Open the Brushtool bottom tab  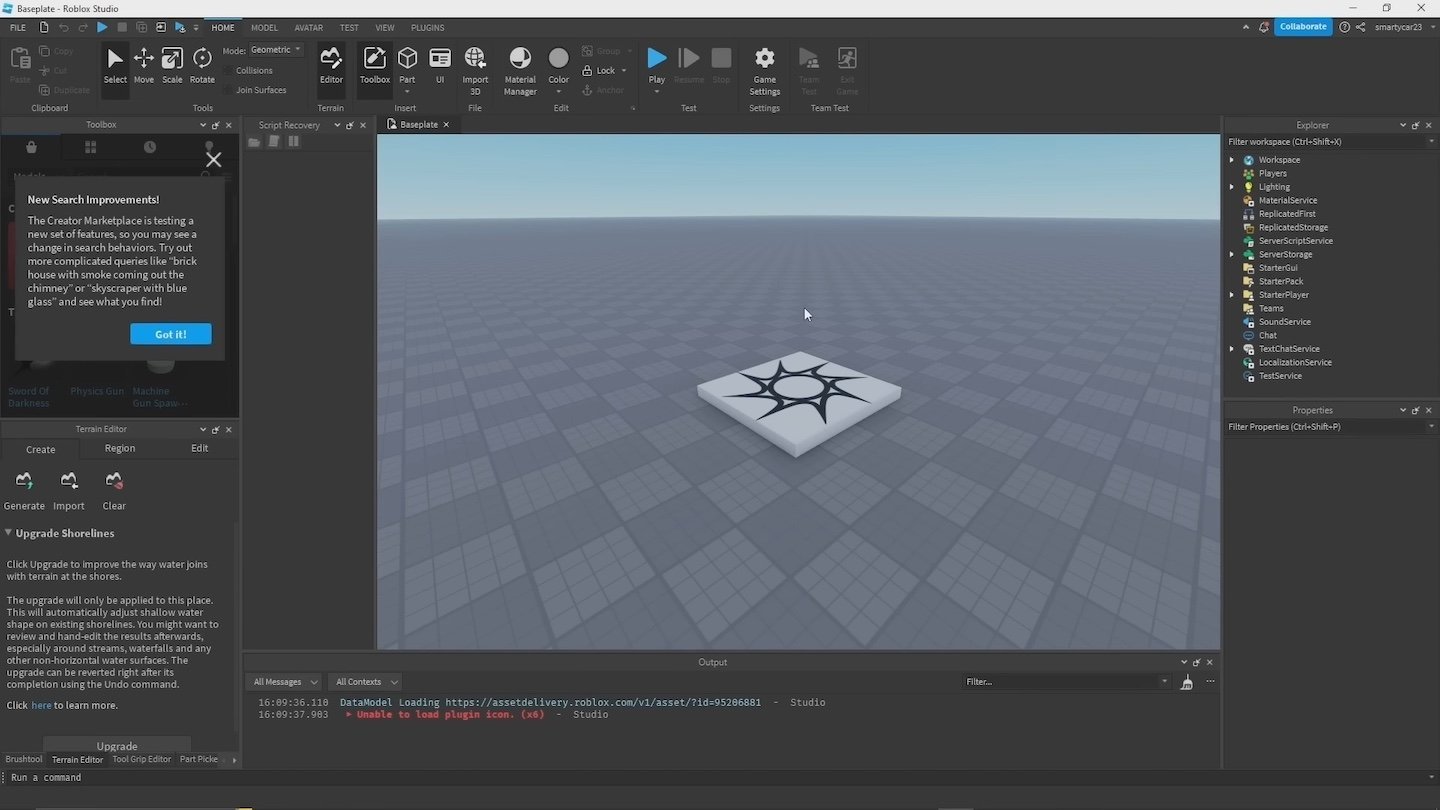[x=24, y=759]
